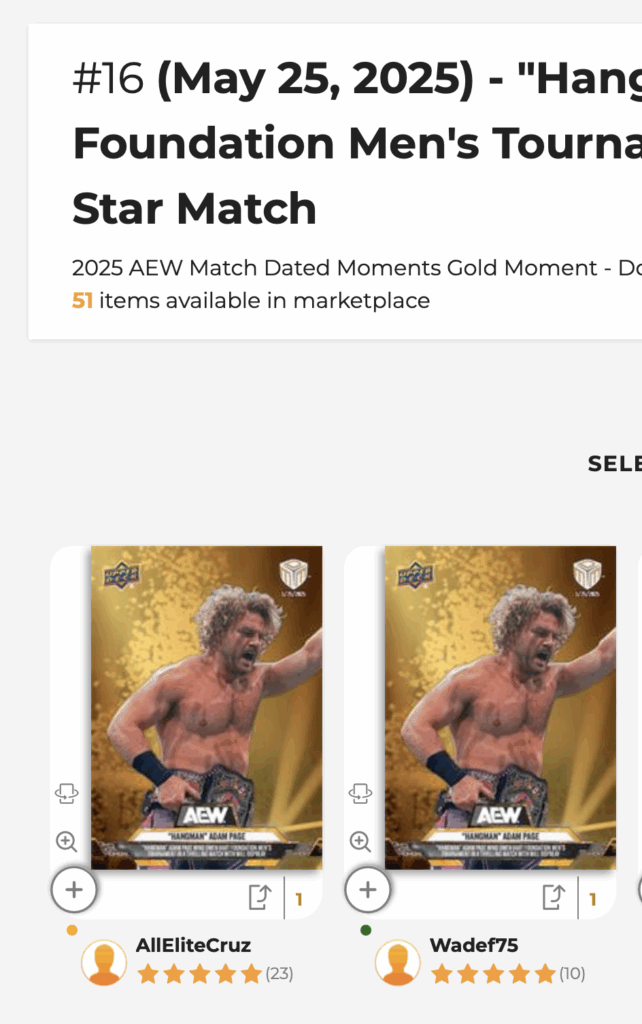Zoom into Wadef75's card image
Viewport: 642px width, 1024px height.
click(361, 841)
